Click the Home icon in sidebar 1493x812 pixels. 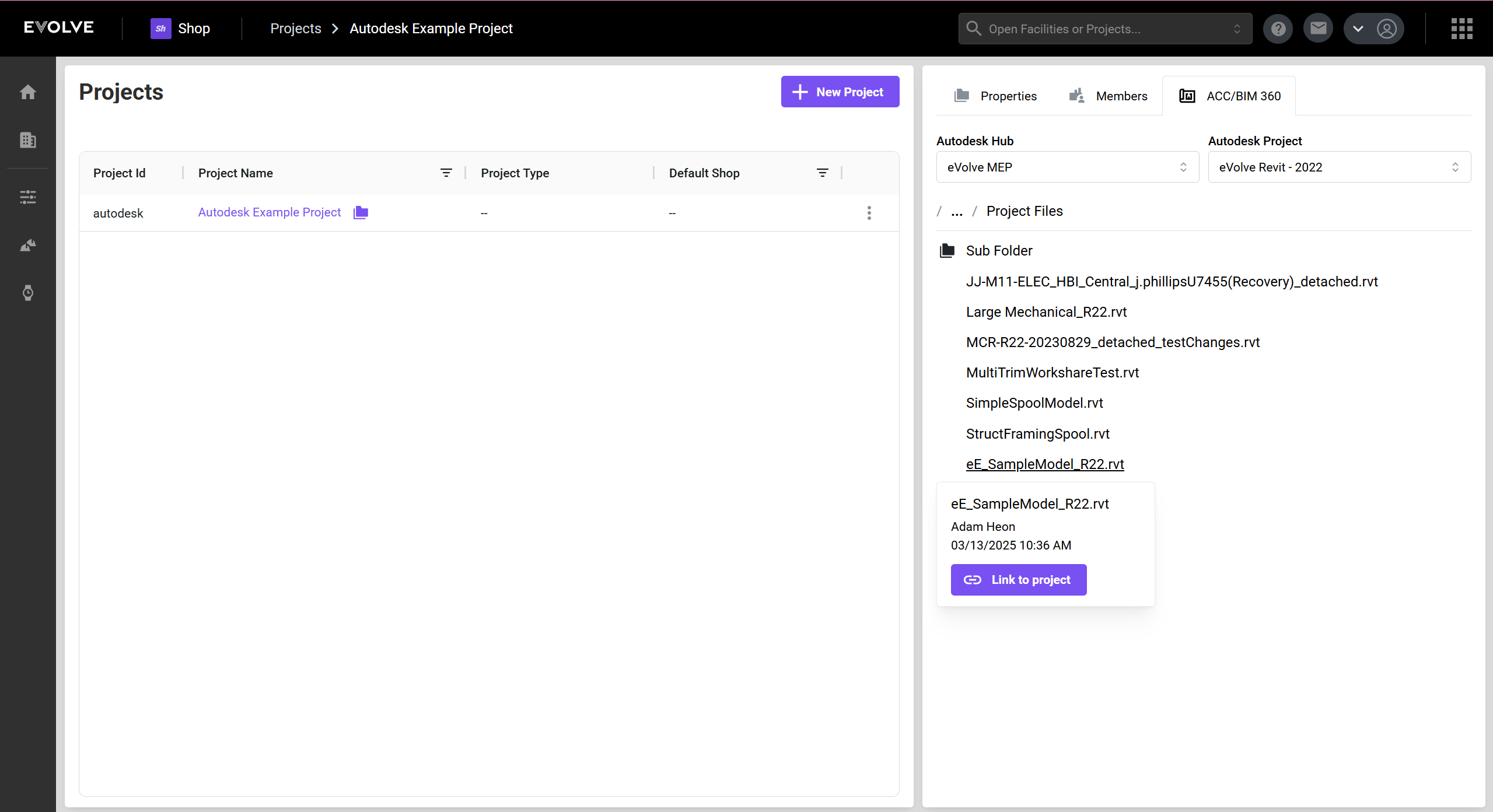pyautogui.click(x=27, y=92)
